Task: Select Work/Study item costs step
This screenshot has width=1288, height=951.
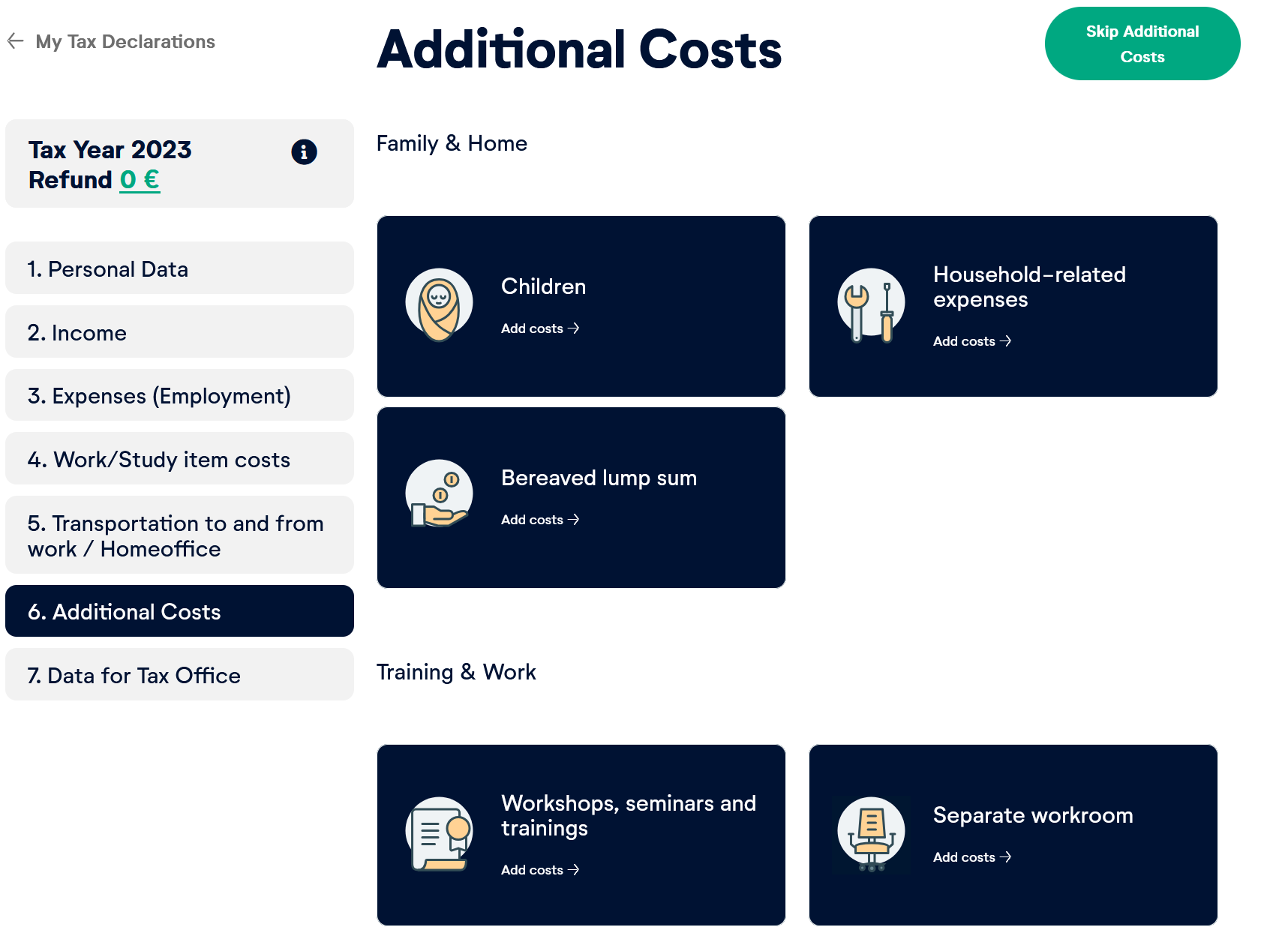Action: 179,459
